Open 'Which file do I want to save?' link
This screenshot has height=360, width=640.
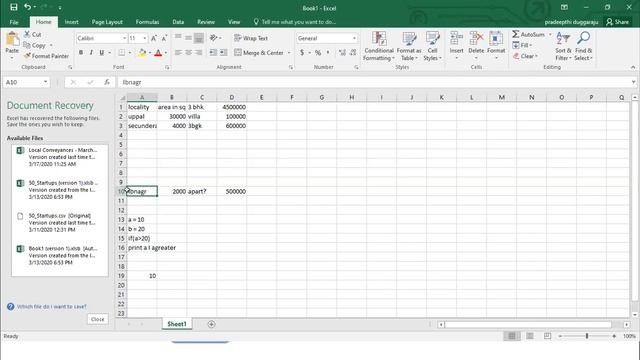pos(51,307)
